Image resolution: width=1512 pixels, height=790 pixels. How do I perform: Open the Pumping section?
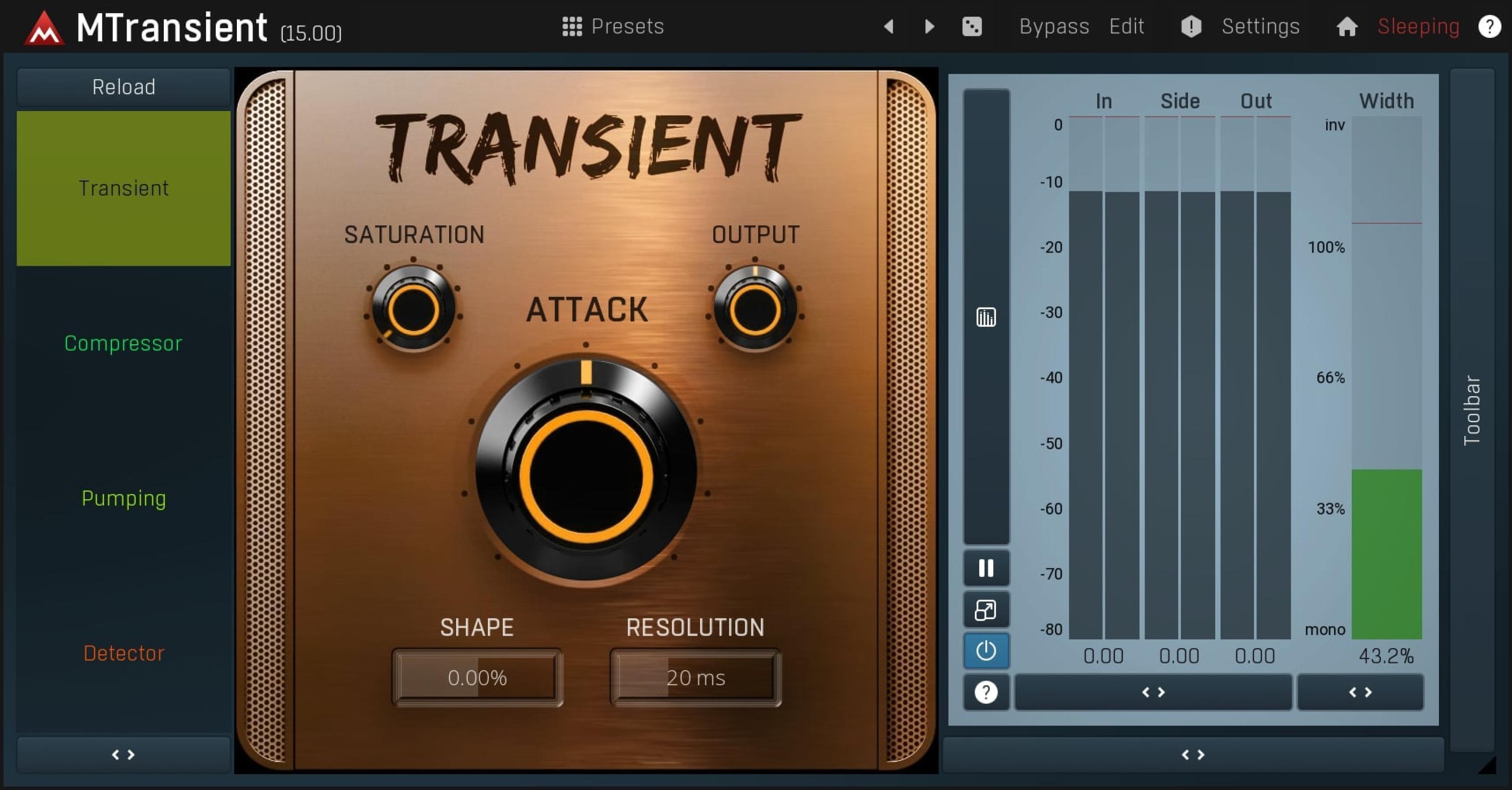pyautogui.click(x=123, y=498)
